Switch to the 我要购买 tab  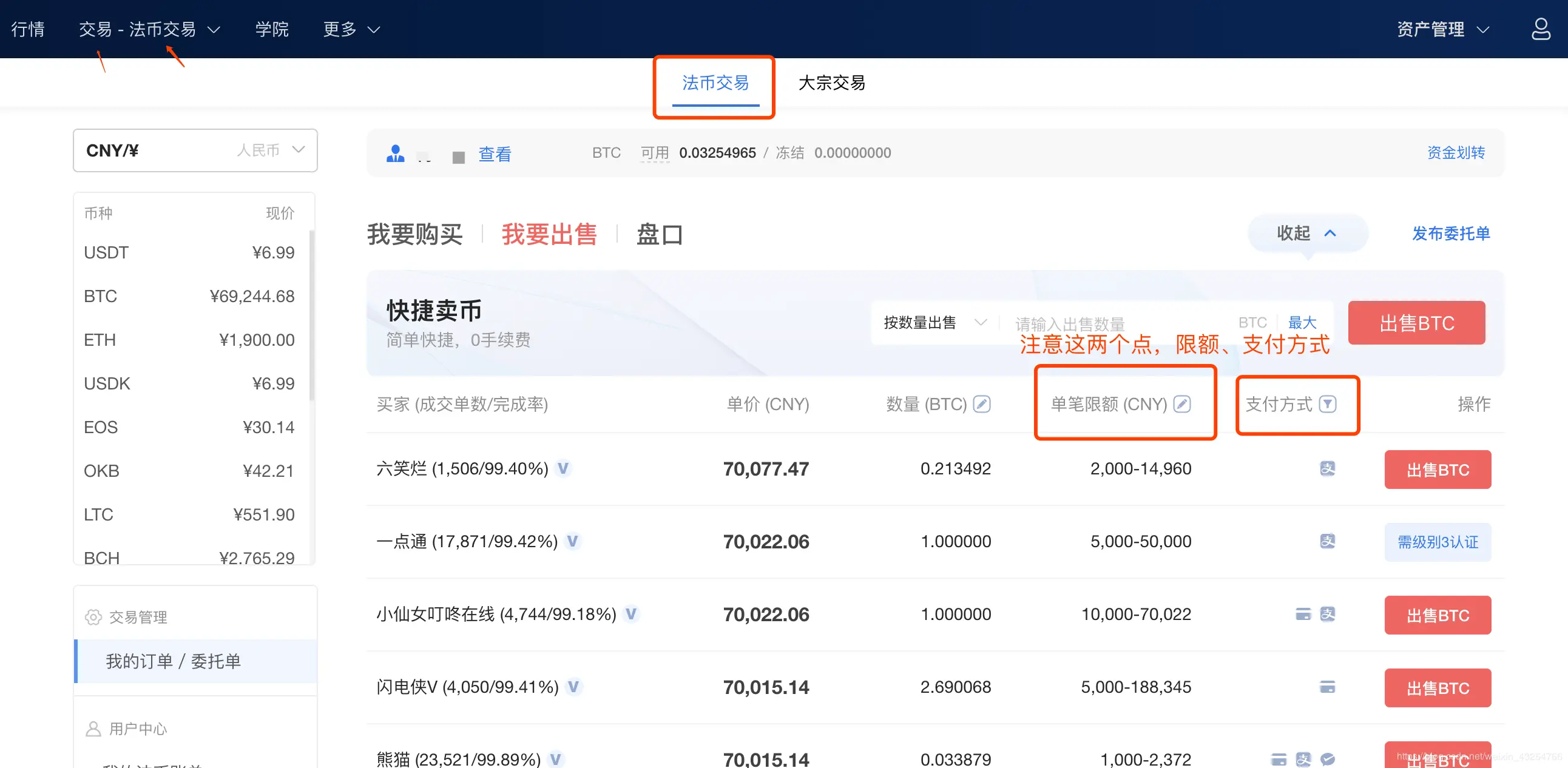coord(414,234)
